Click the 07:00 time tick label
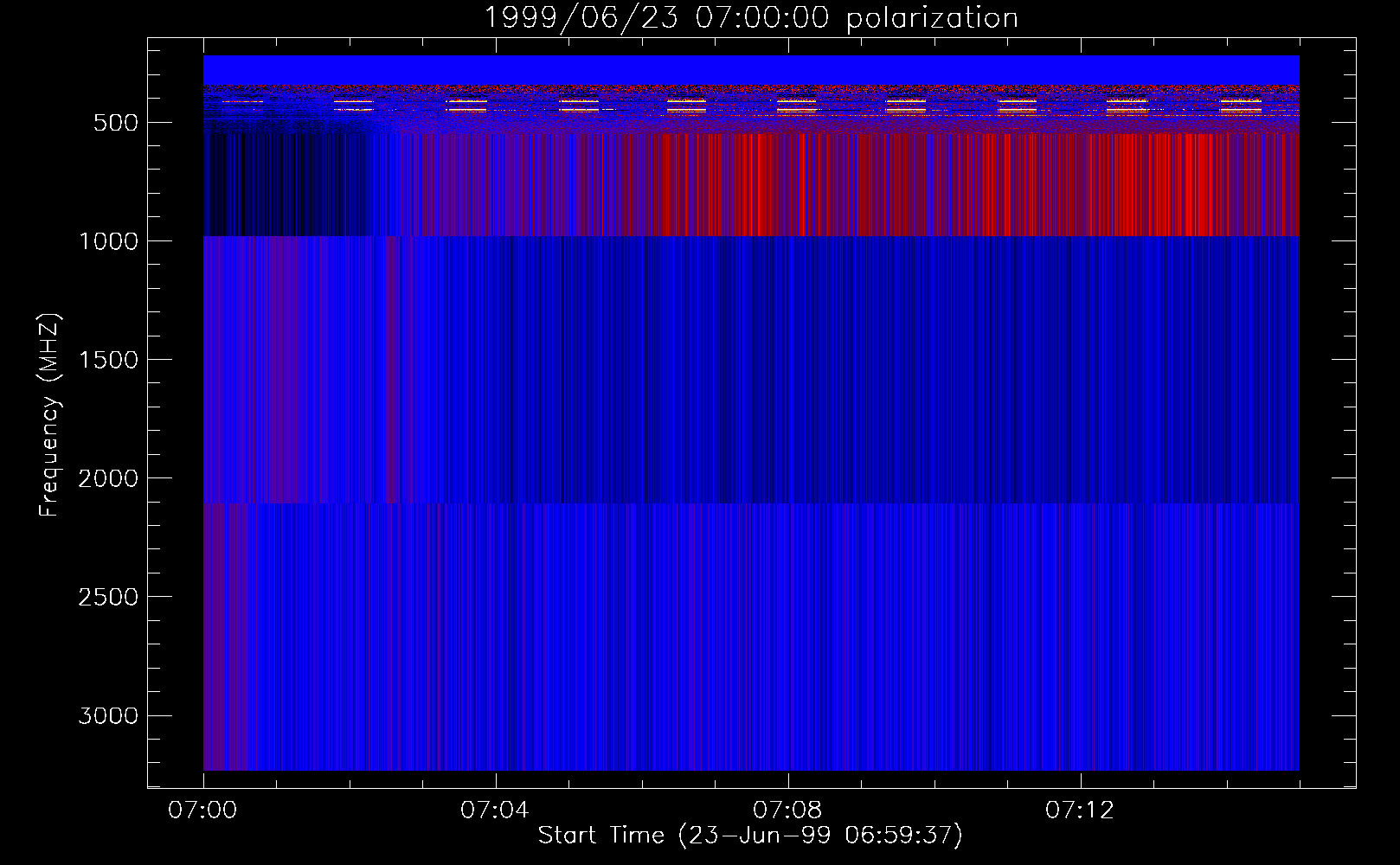Image resolution: width=1400 pixels, height=865 pixels. point(202,811)
